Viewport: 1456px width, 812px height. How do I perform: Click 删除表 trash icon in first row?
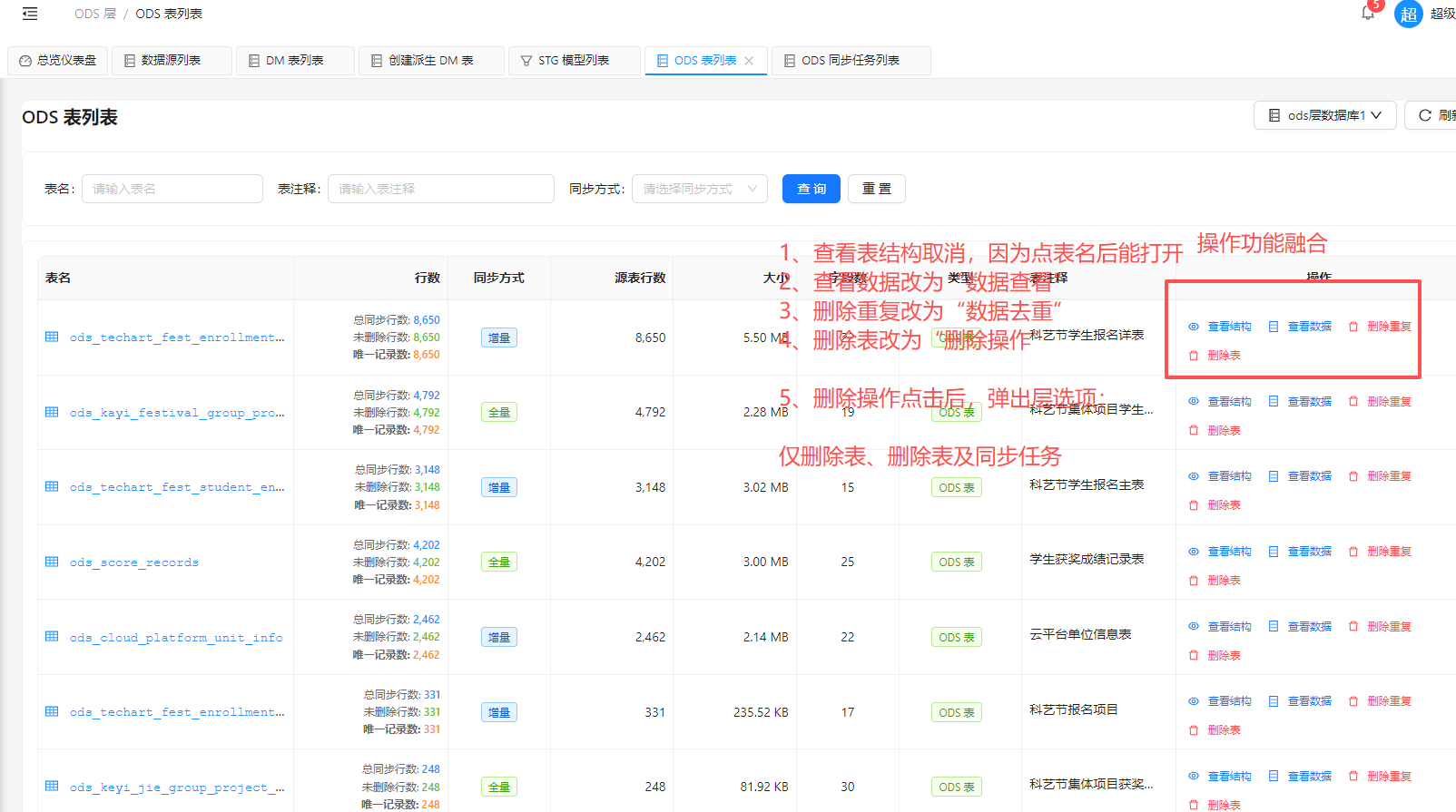pos(1194,356)
